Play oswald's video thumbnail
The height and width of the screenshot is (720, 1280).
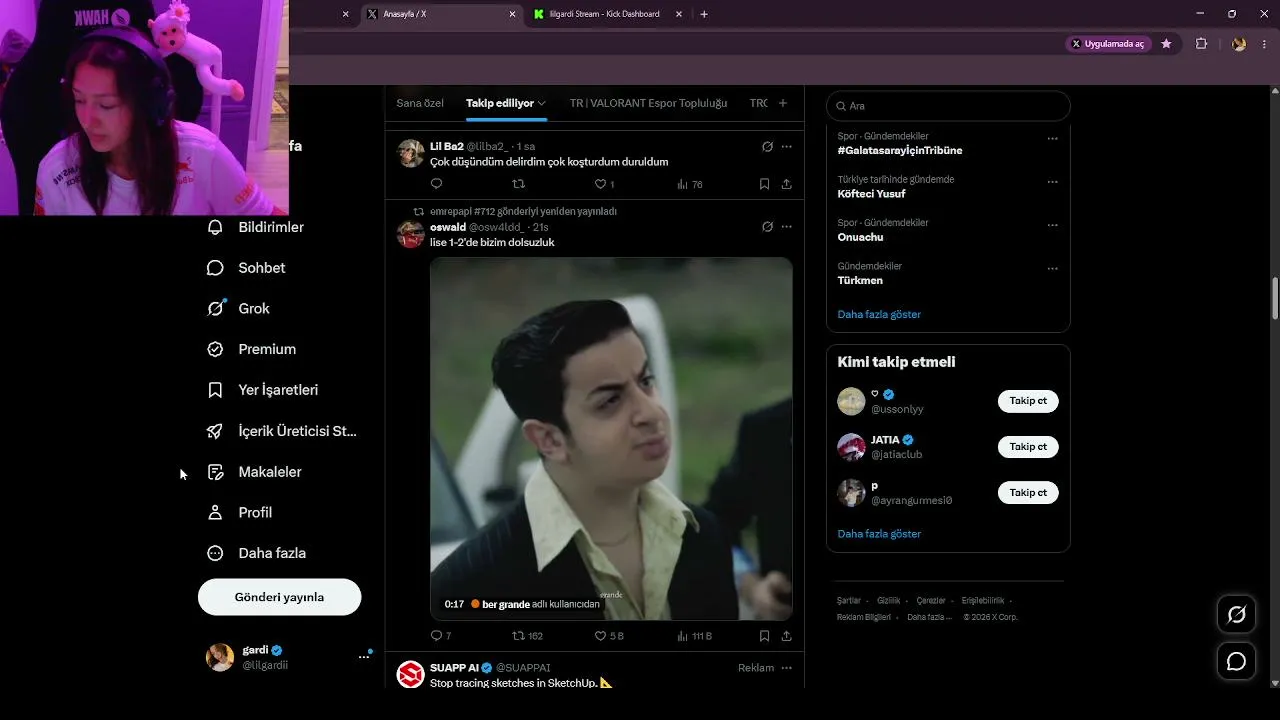[x=611, y=439]
